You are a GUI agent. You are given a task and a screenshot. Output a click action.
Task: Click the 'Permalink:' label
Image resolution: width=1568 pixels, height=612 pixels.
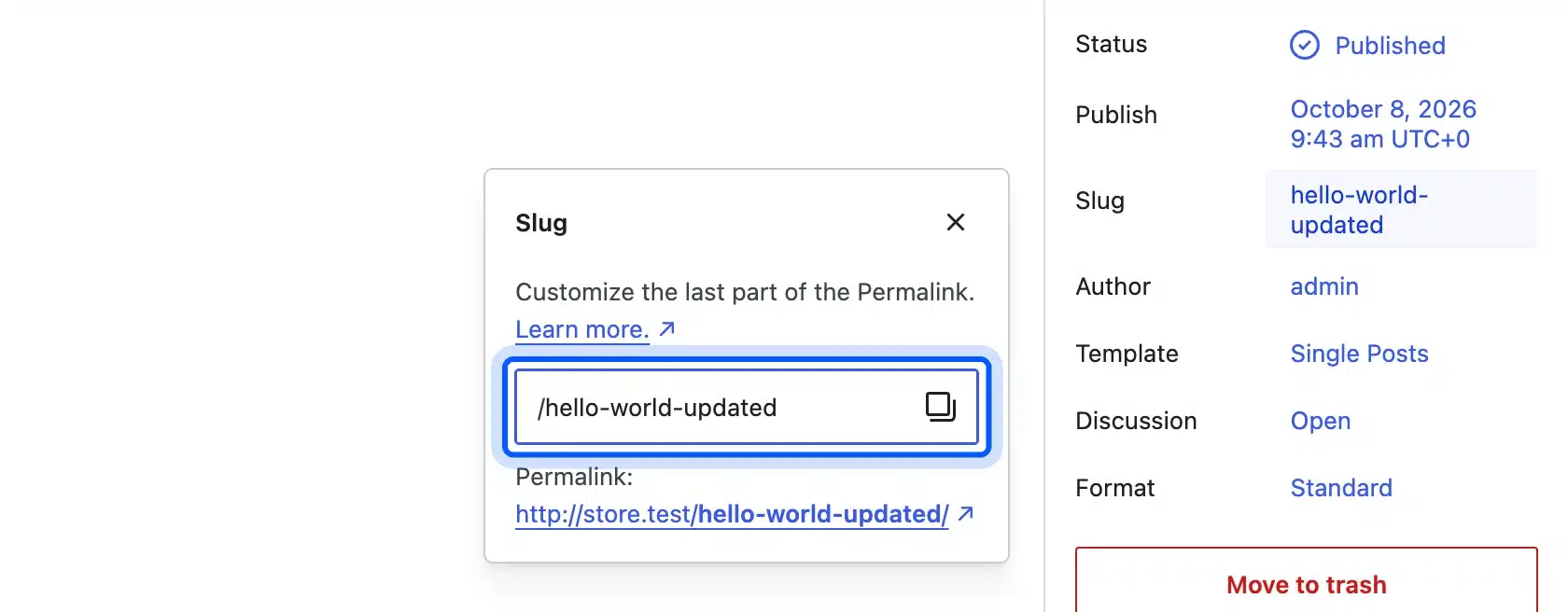[574, 477]
